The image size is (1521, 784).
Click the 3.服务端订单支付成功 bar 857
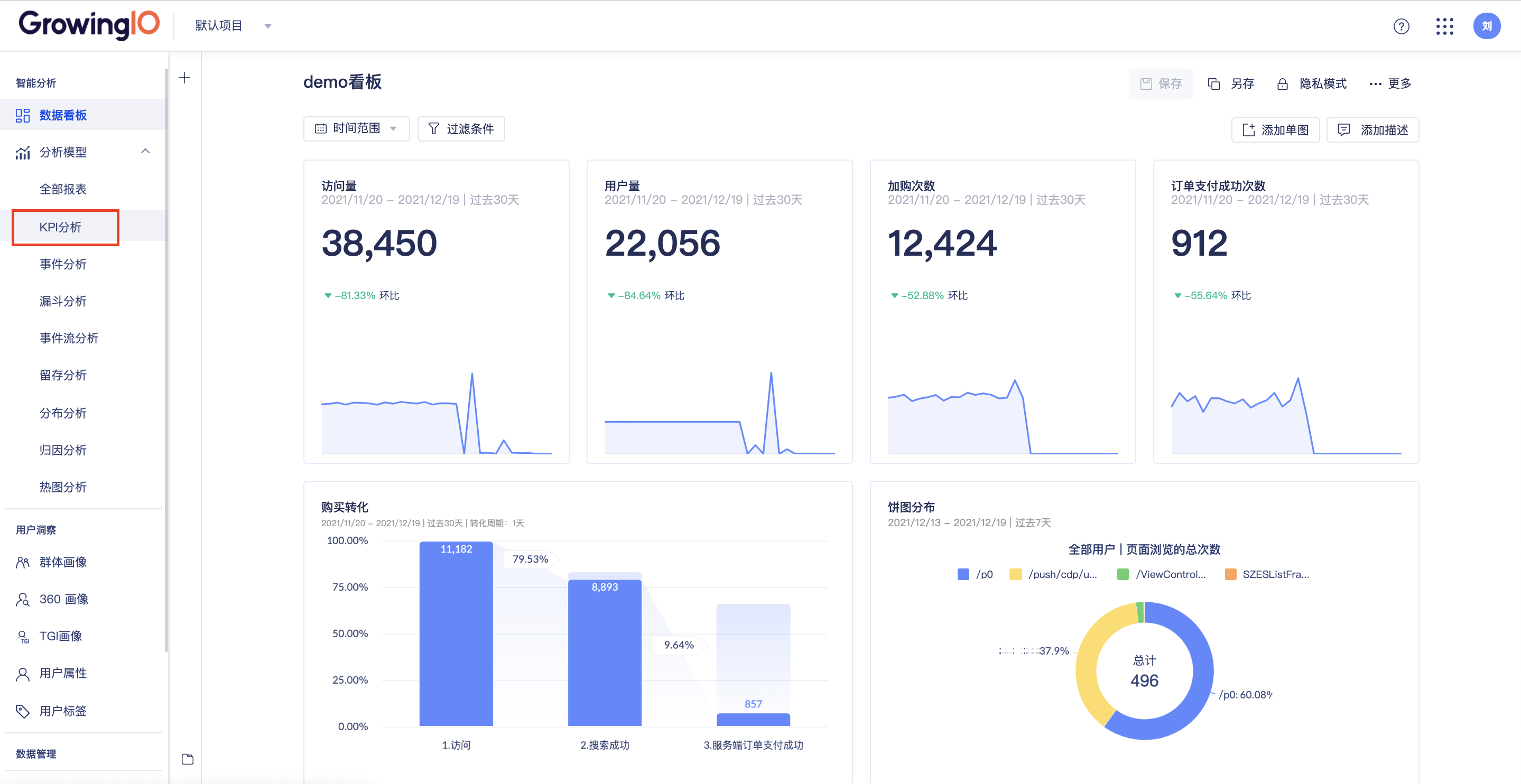754,720
